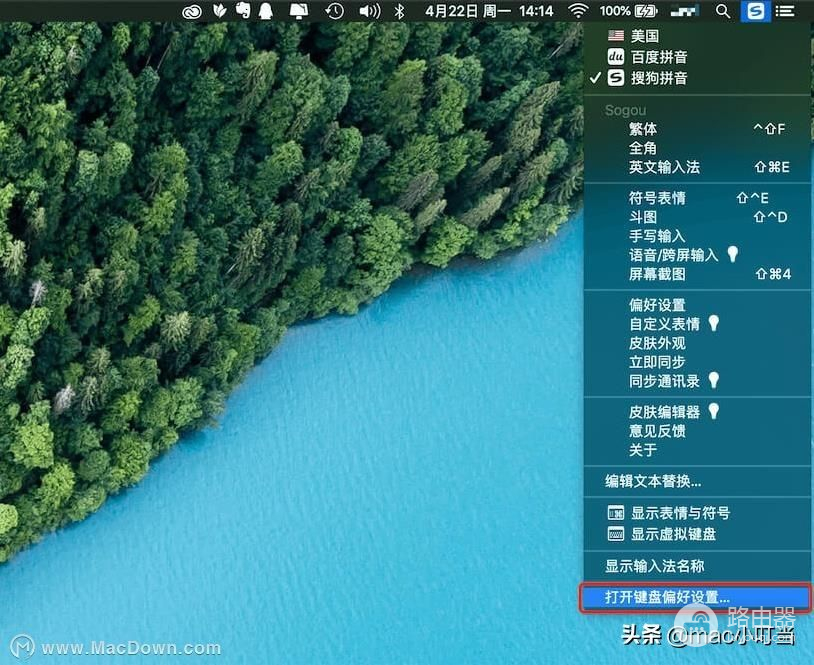
Task: Open 偏好设置 in the Sogou menu
Action: coord(657,305)
